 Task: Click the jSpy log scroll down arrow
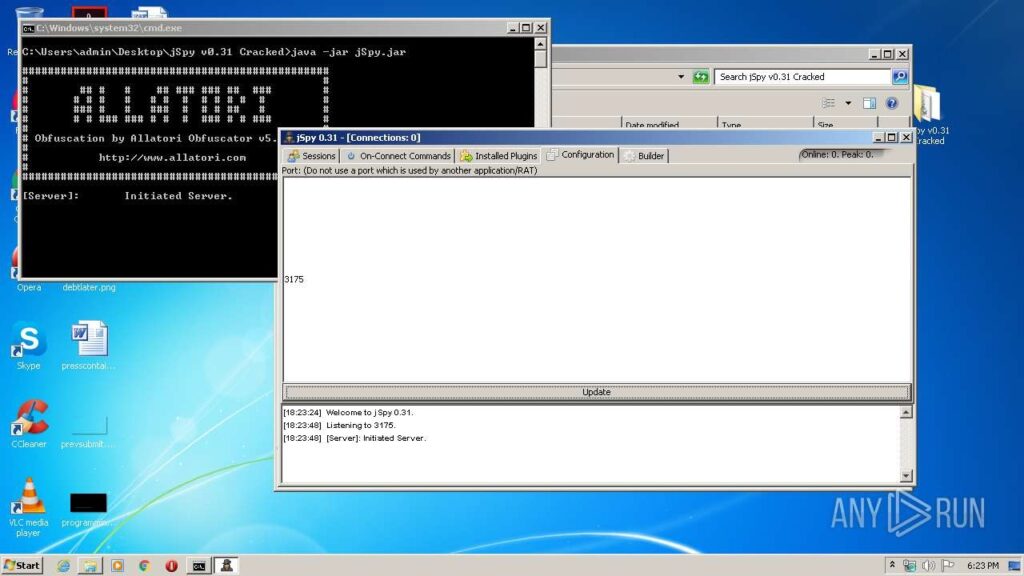pyautogui.click(x=906, y=475)
